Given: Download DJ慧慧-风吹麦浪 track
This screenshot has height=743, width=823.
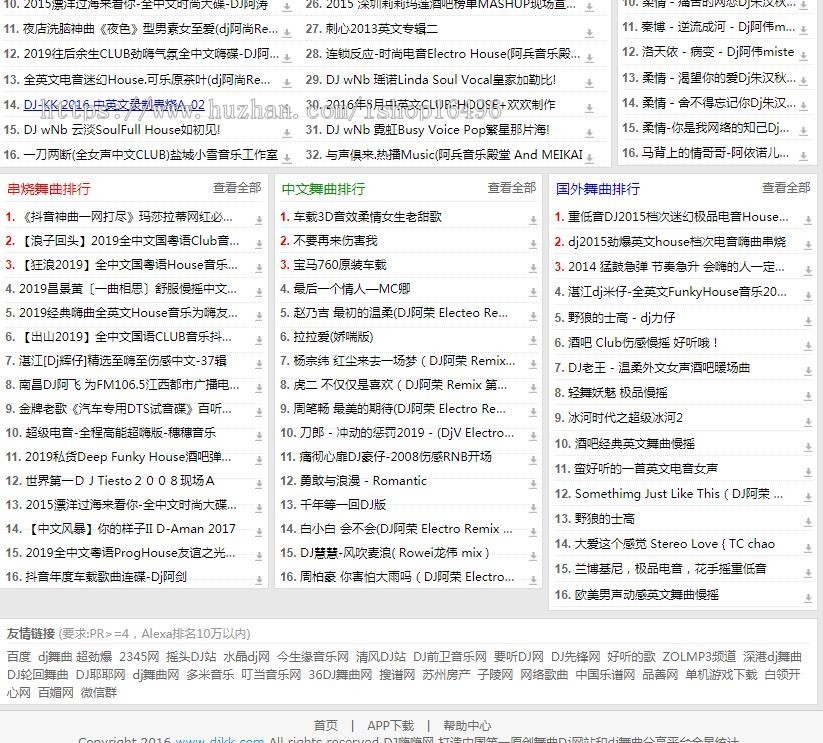Looking at the screenshot, I should click(x=533, y=556).
